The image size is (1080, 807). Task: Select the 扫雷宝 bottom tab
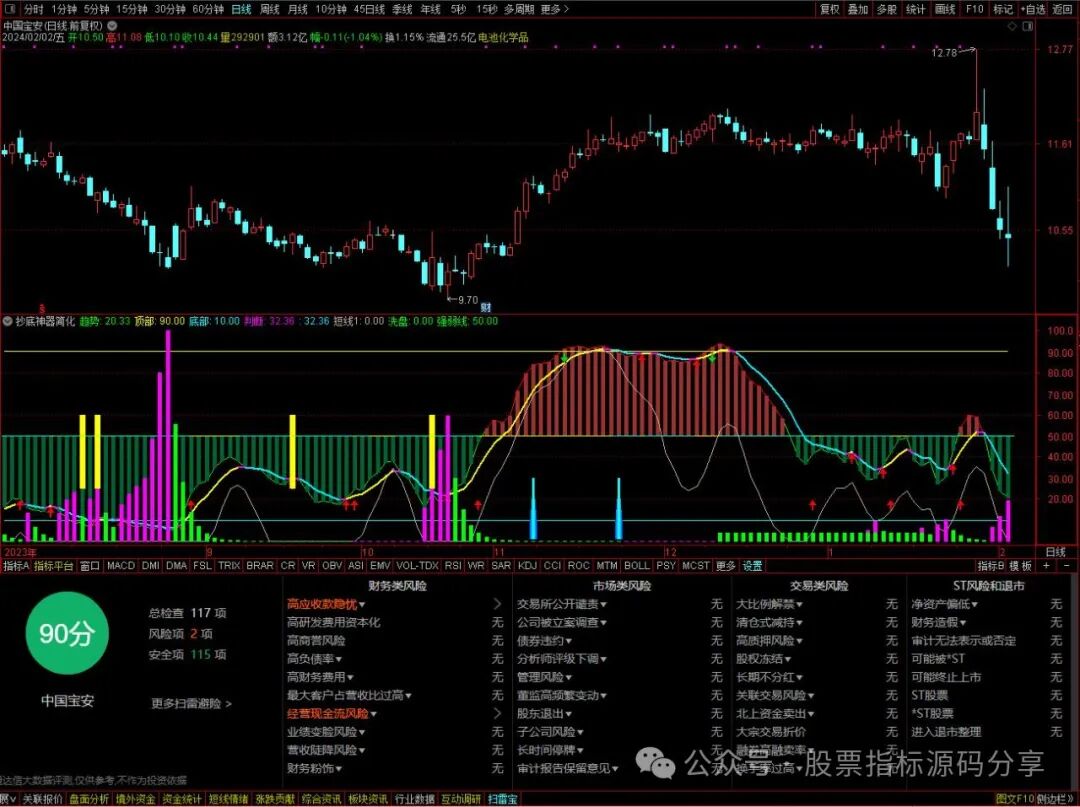(502, 799)
